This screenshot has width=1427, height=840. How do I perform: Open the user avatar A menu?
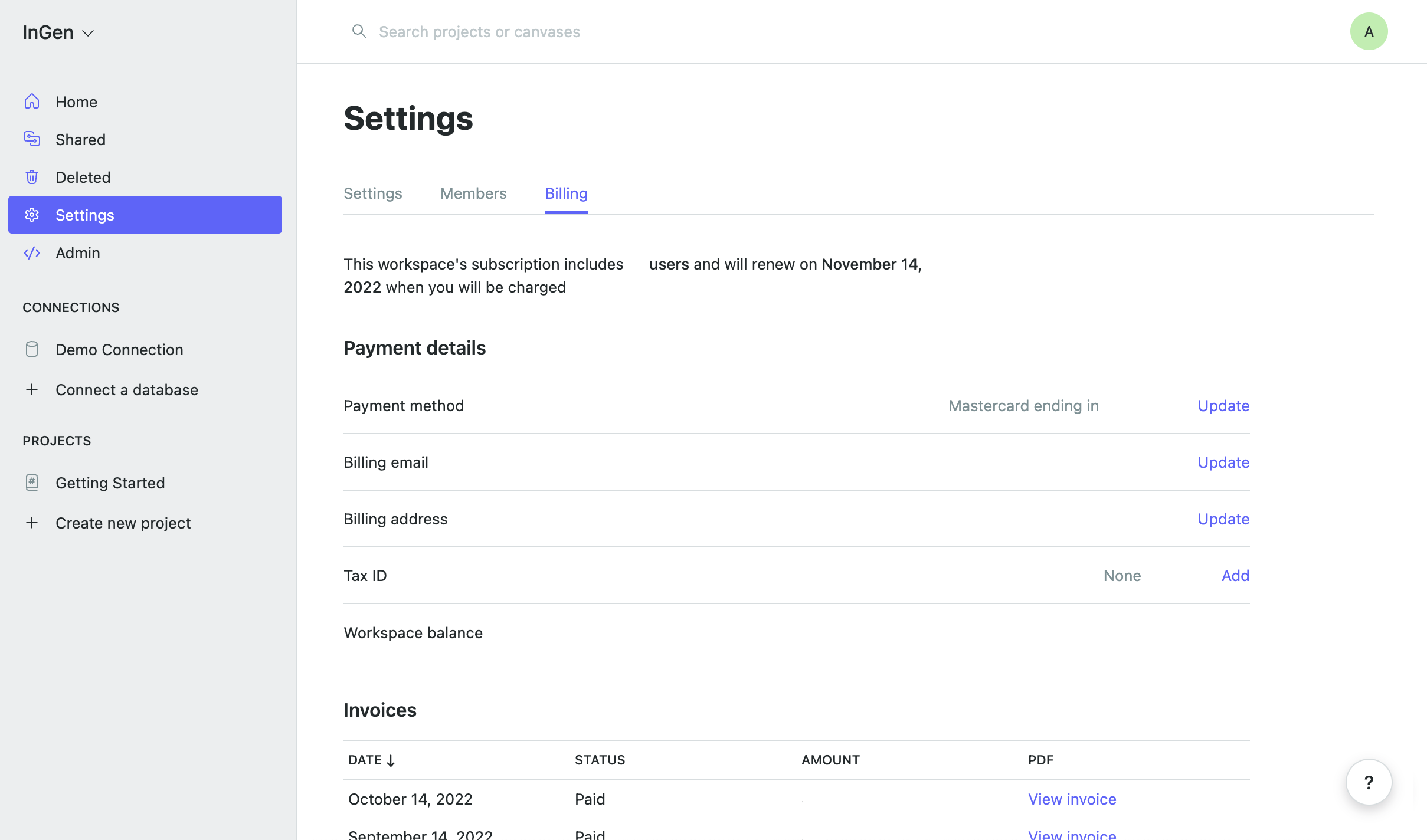[x=1369, y=31]
